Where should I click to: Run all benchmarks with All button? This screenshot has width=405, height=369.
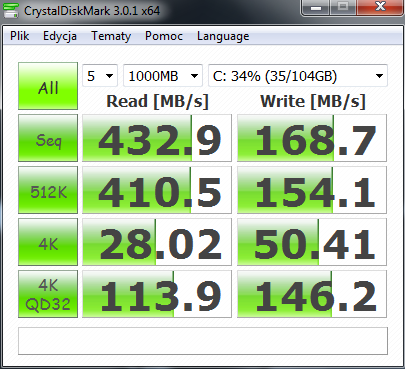(x=48, y=86)
